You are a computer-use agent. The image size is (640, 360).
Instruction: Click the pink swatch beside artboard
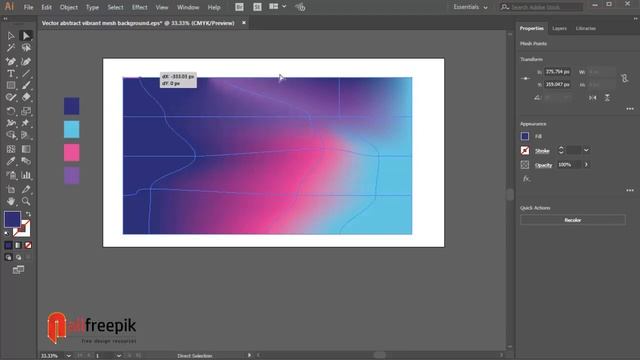tap(71, 153)
